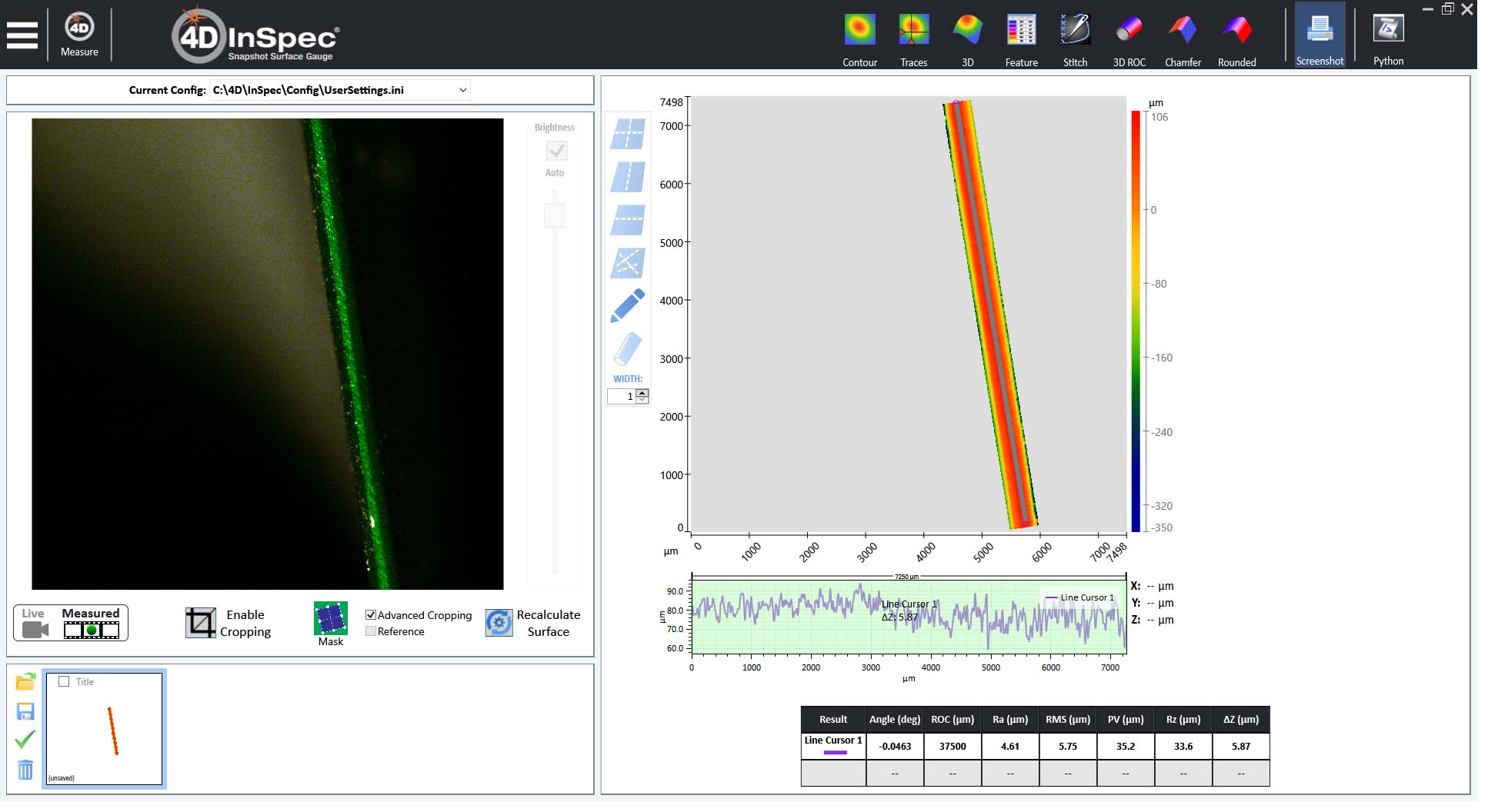Check the Title box on the thumbnail

coord(64,681)
